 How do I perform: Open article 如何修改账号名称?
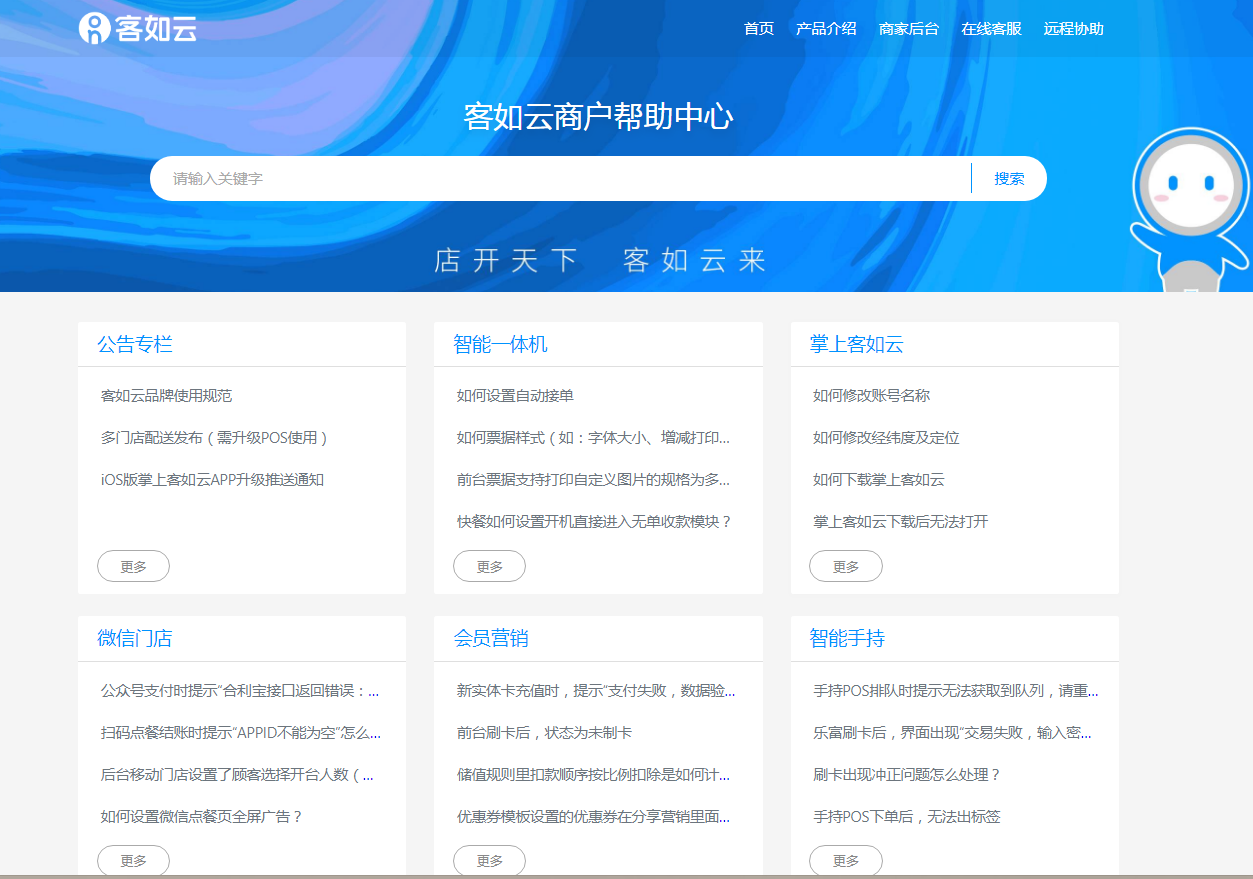[x=871, y=396]
